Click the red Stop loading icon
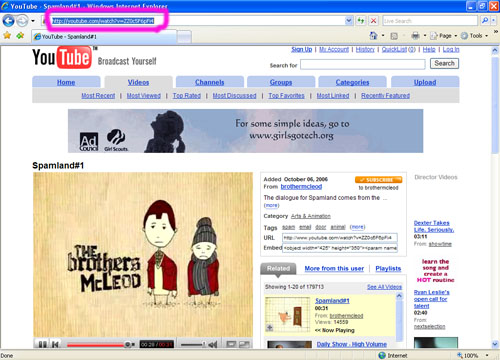Image resolution: width=500 pixels, height=360 pixels. [374, 21]
